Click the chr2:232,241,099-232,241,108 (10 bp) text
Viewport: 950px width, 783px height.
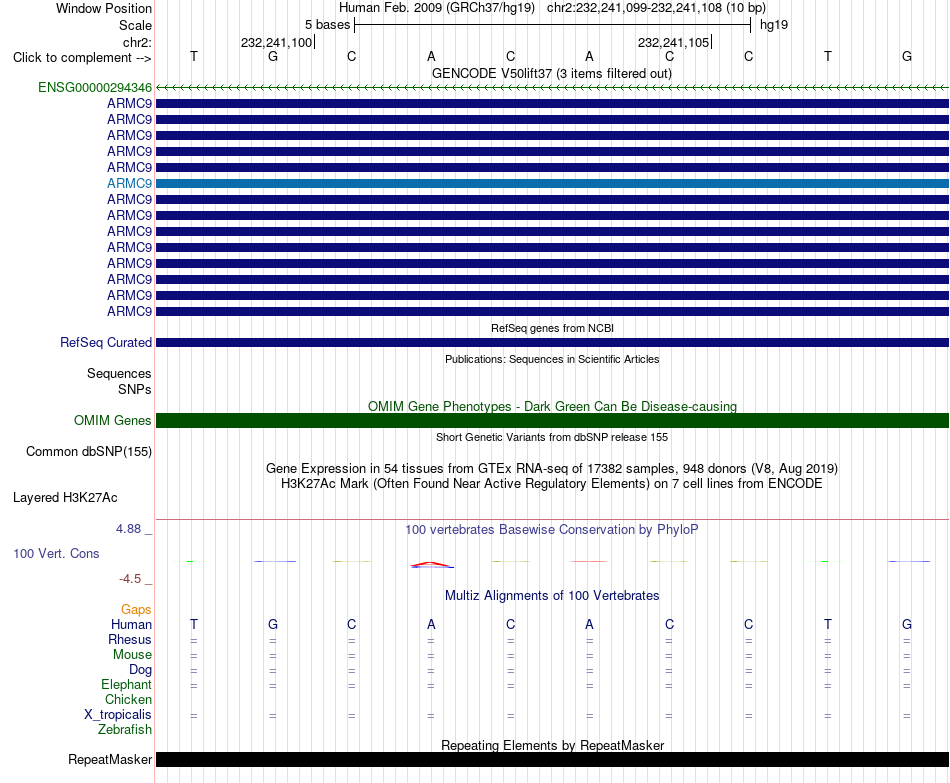click(x=657, y=8)
